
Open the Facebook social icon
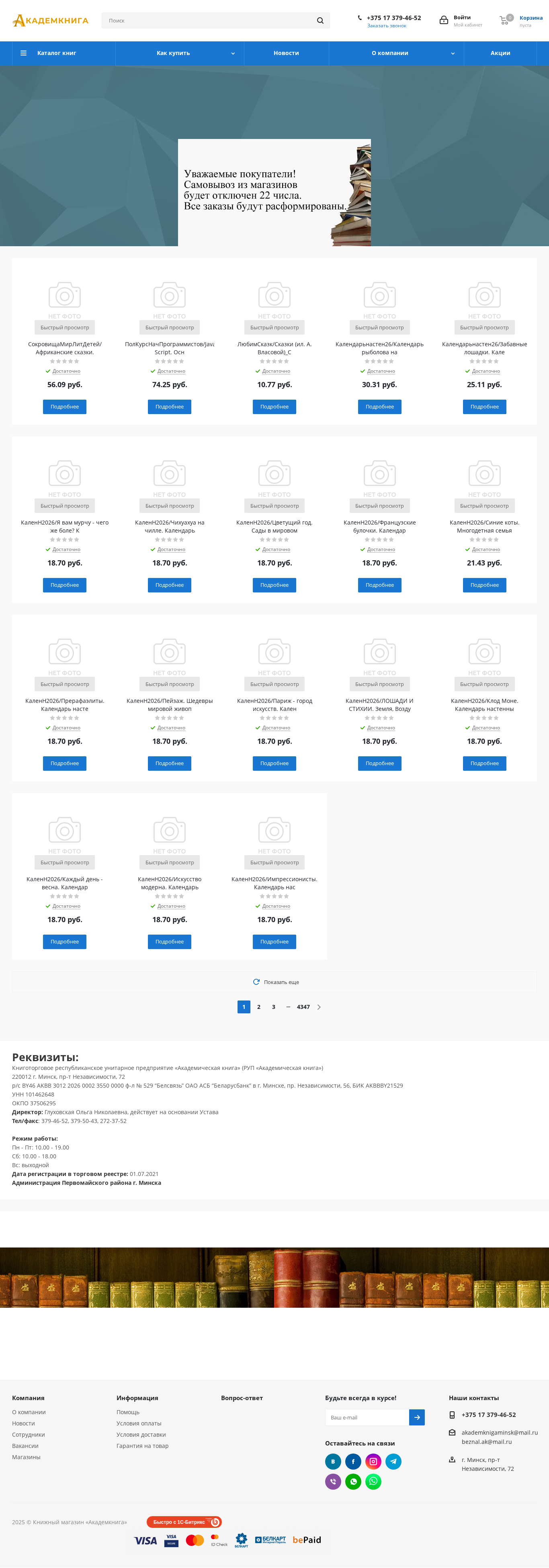(353, 1462)
